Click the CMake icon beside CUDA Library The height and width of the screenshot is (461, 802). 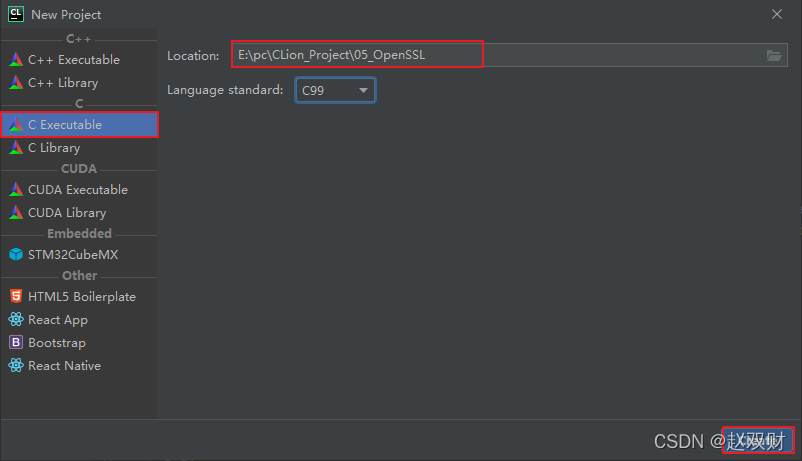click(x=16, y=212)
